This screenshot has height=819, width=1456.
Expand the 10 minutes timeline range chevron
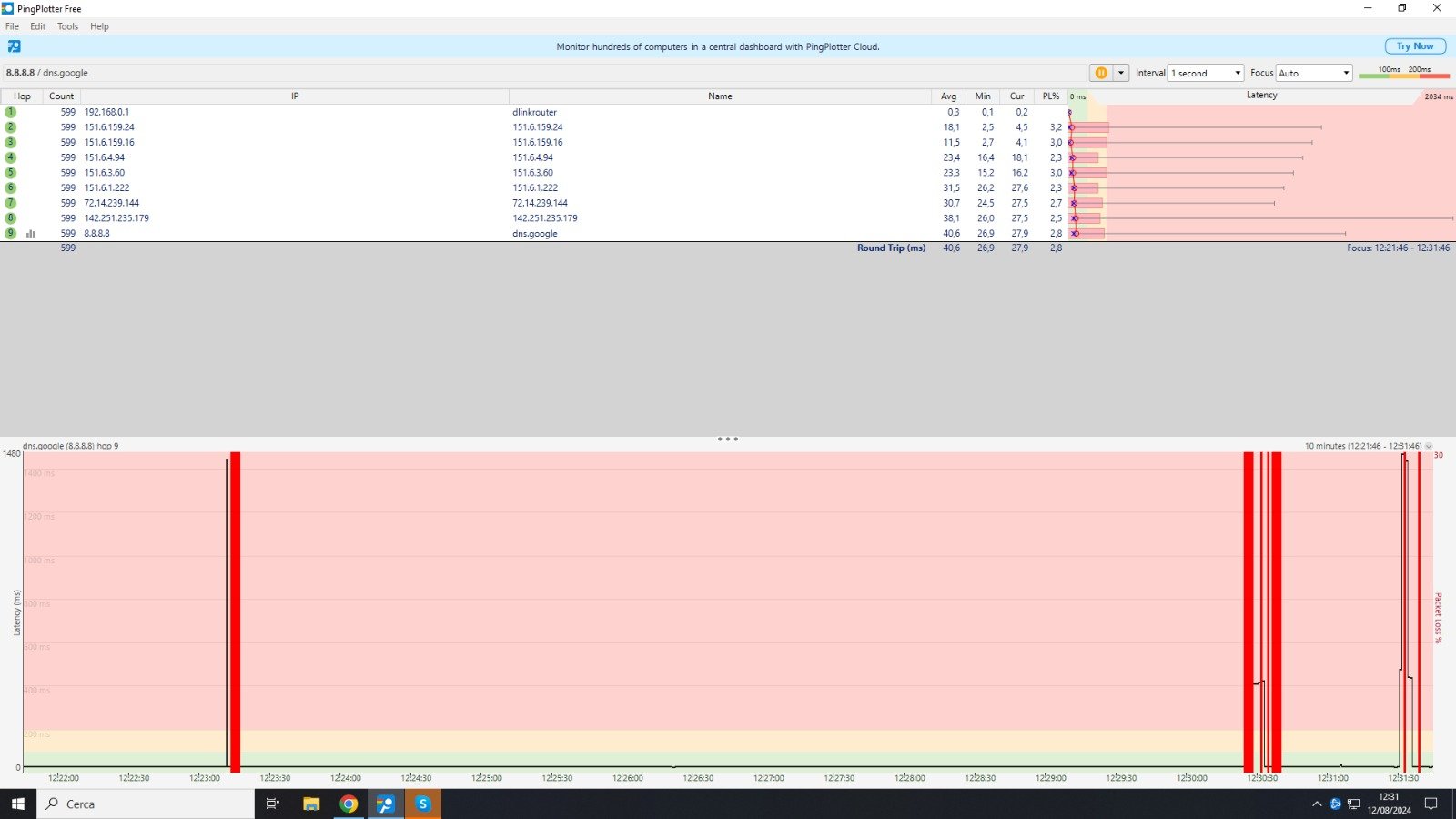[x=1429, y=446]
